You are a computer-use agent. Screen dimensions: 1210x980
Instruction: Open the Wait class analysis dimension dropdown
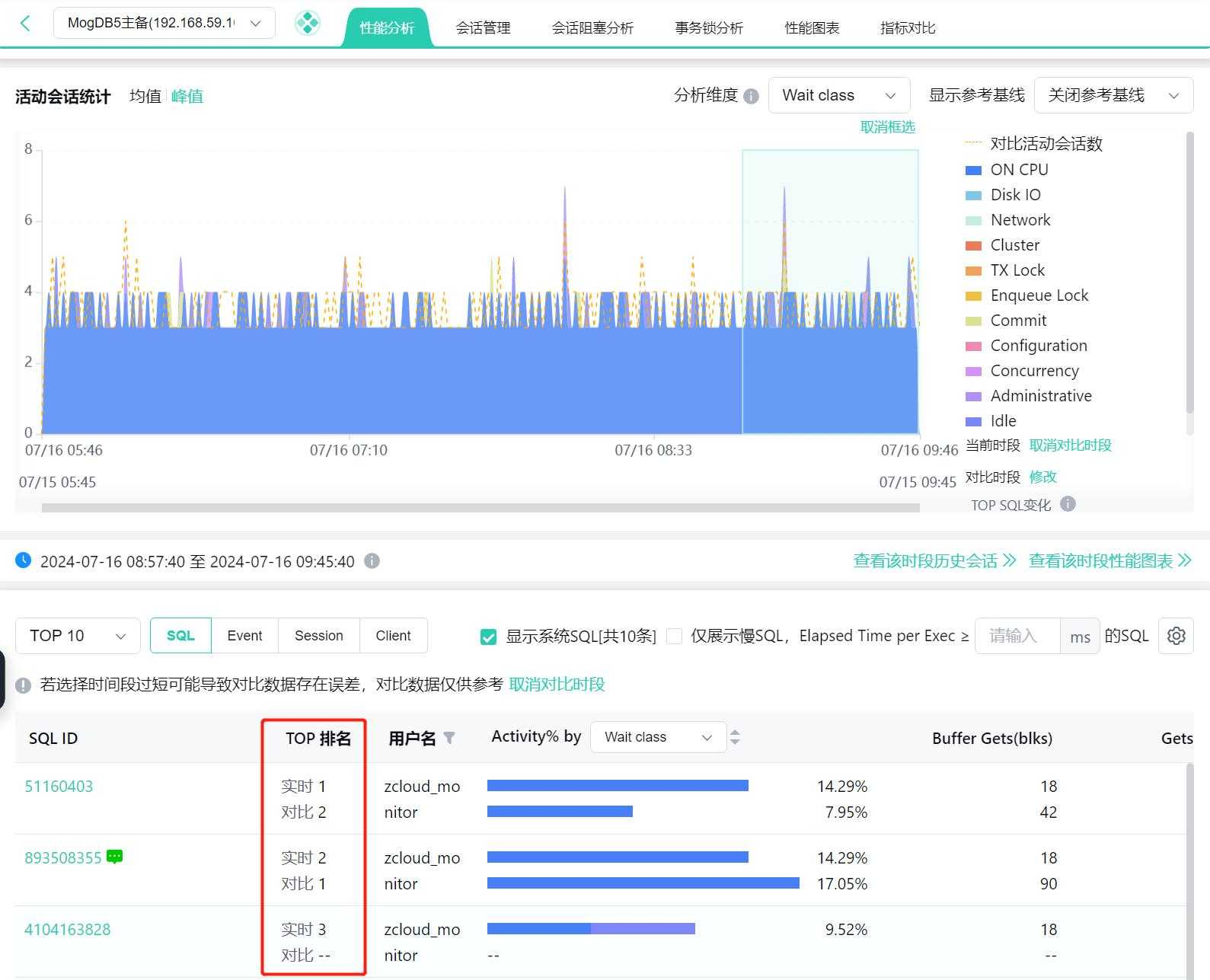839,95
